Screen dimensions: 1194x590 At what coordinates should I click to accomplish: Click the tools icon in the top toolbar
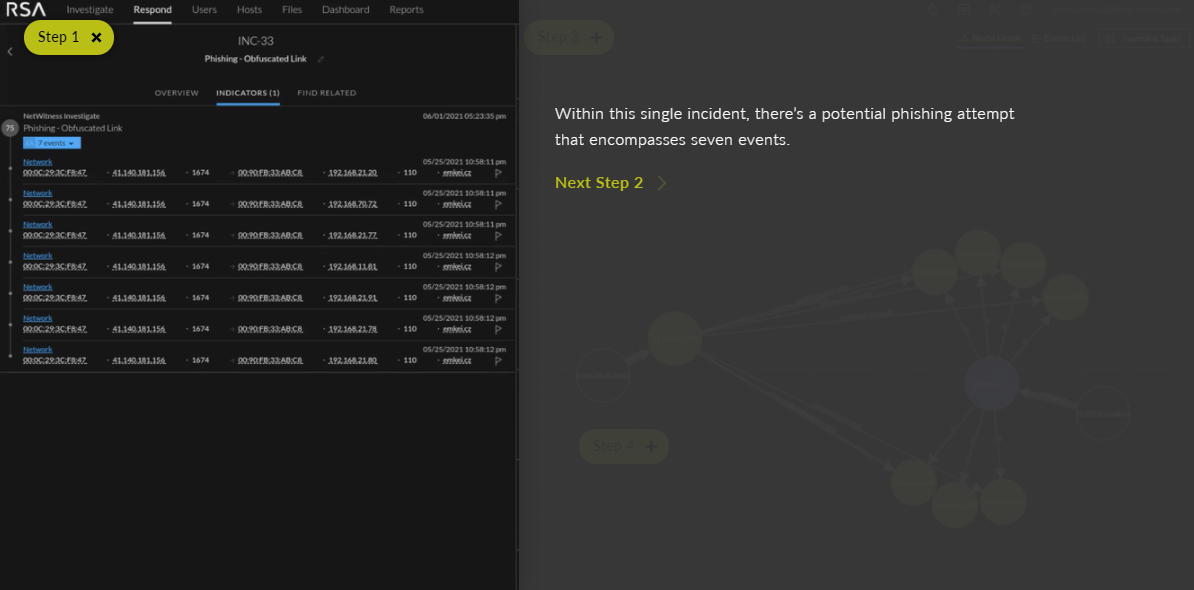(996, 10)
